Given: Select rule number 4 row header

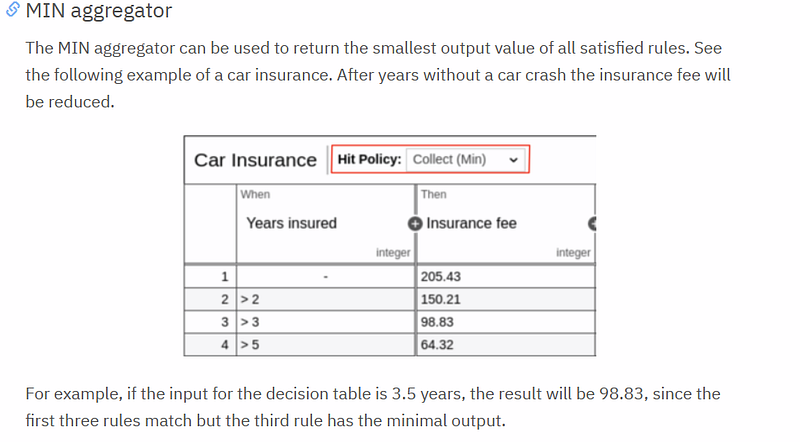Looking at the screenshot, I should (x=210, y=345).
